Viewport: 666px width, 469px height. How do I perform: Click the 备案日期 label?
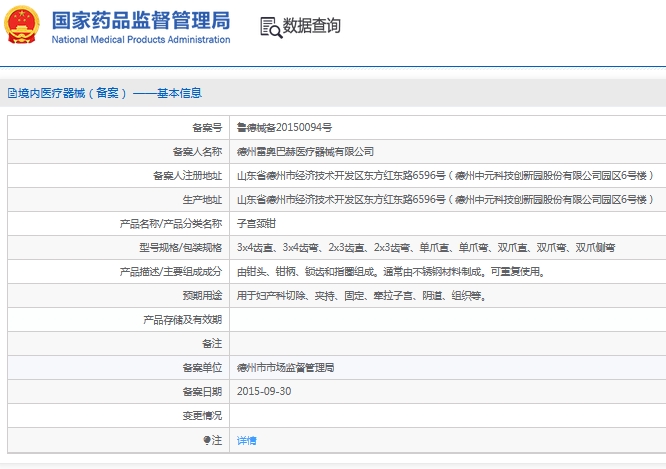[202, 391]
